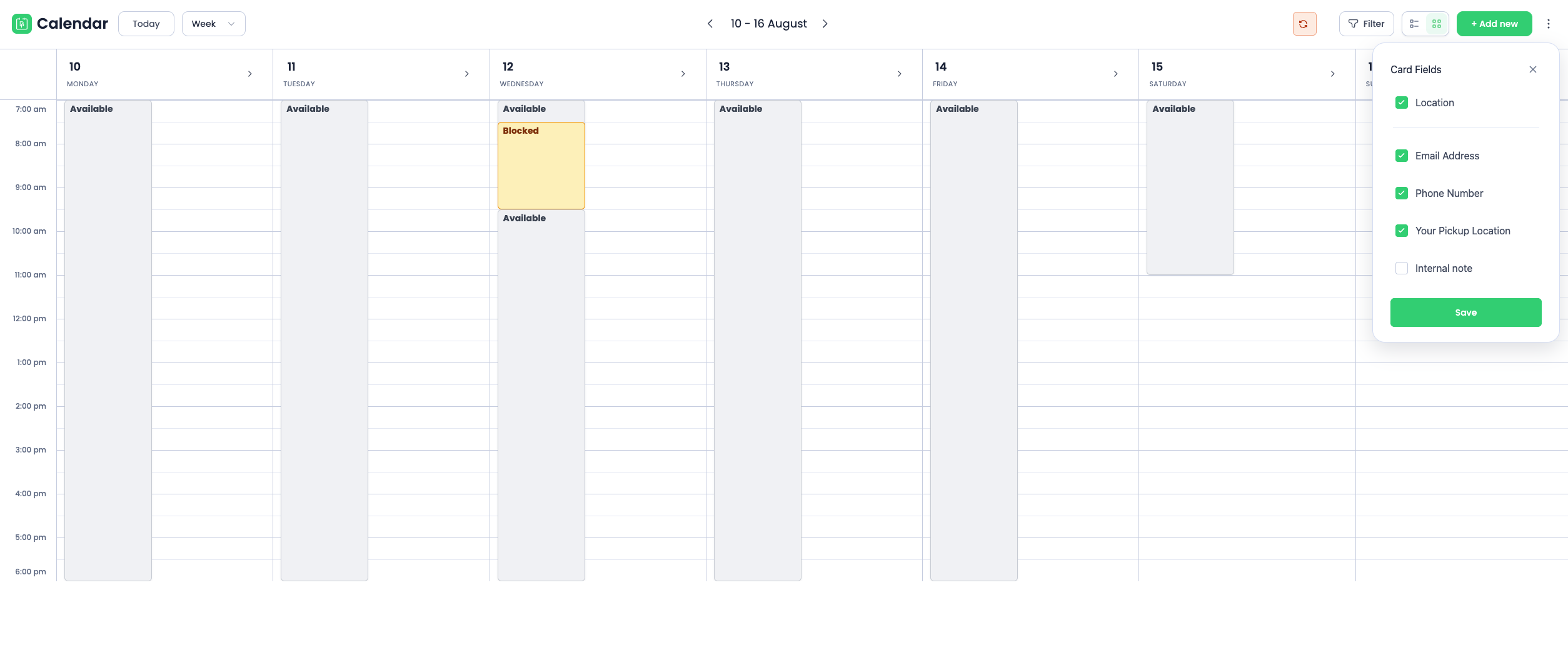
Task: Uncheck Your Pickup Location checkbox
Action: click(1402, 231)
